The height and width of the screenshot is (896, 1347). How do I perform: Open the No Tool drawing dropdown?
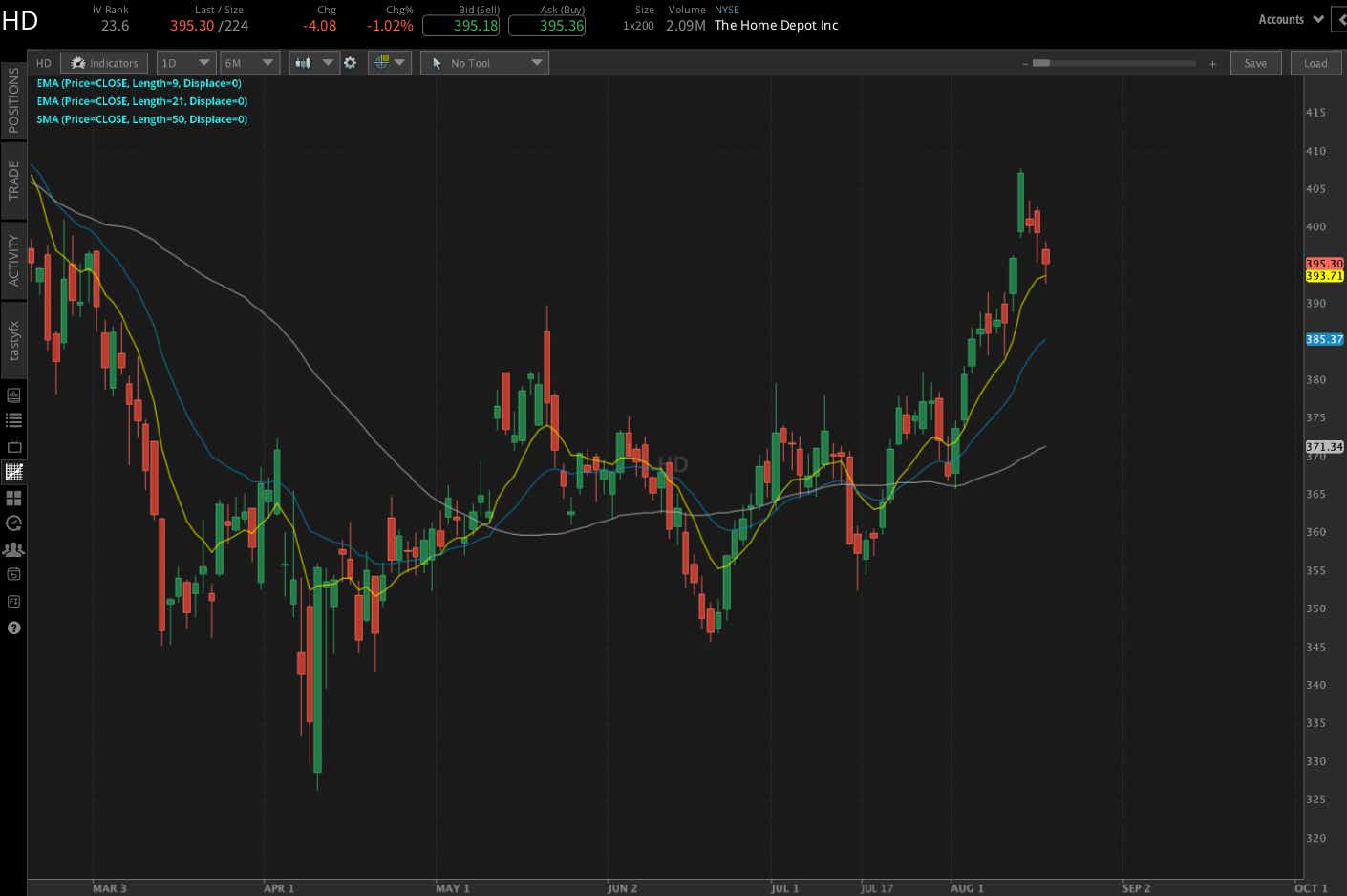(483, 62)
